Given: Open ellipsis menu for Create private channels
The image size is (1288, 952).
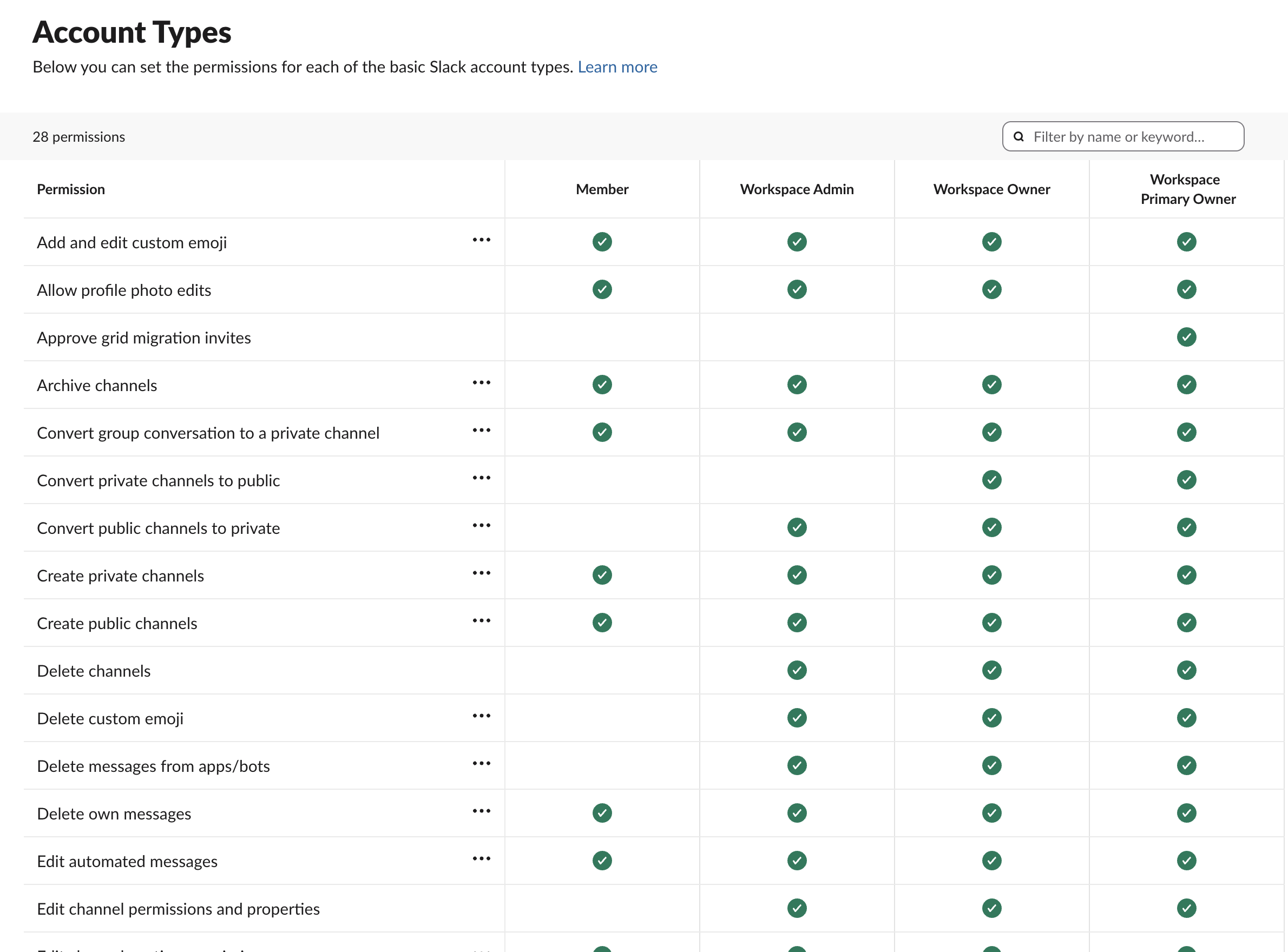Looking at the screenshot, I should [x=482, y=573].
